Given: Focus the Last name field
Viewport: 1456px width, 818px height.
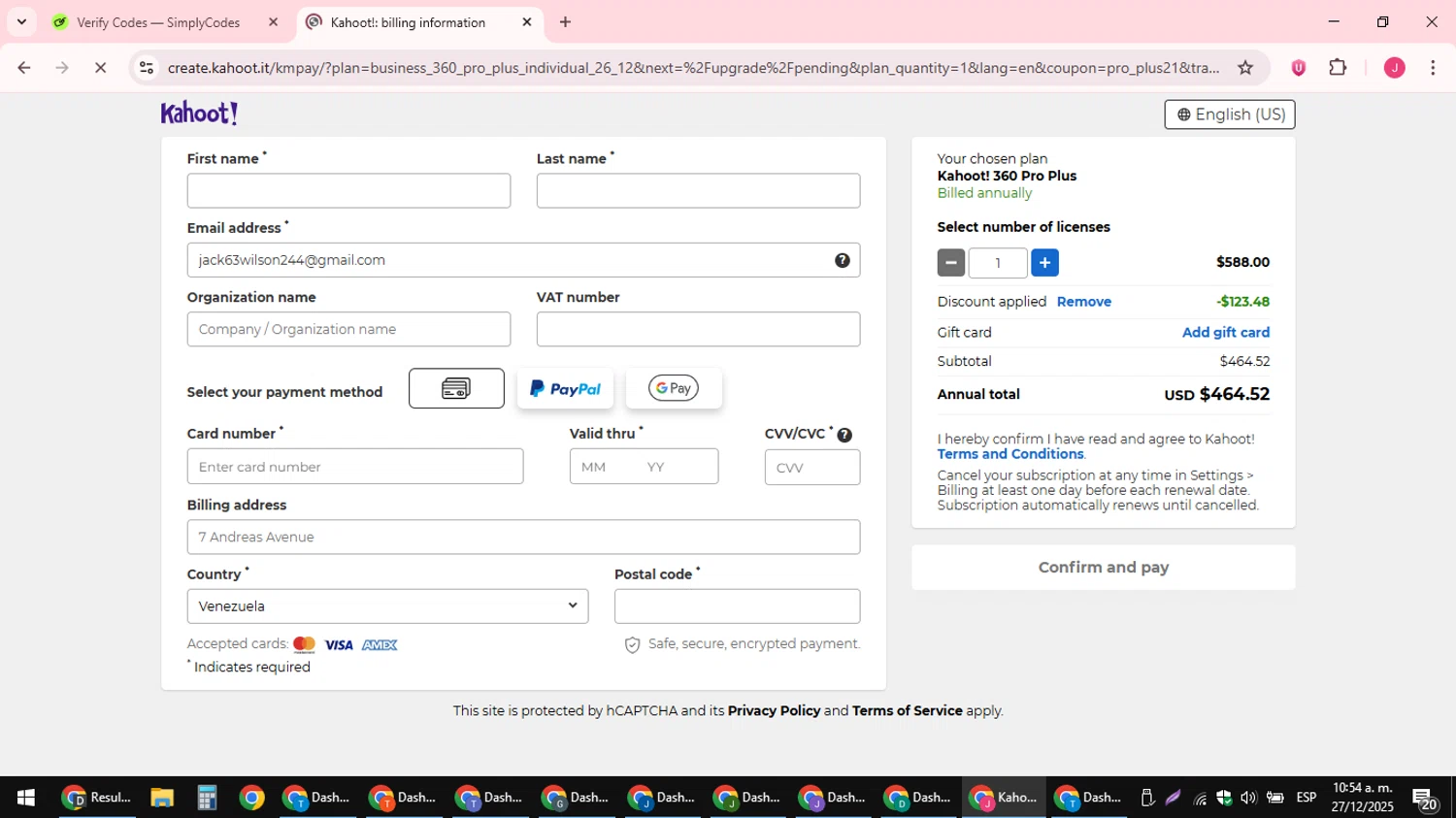Looking at the screenshot, I should 698,191.
